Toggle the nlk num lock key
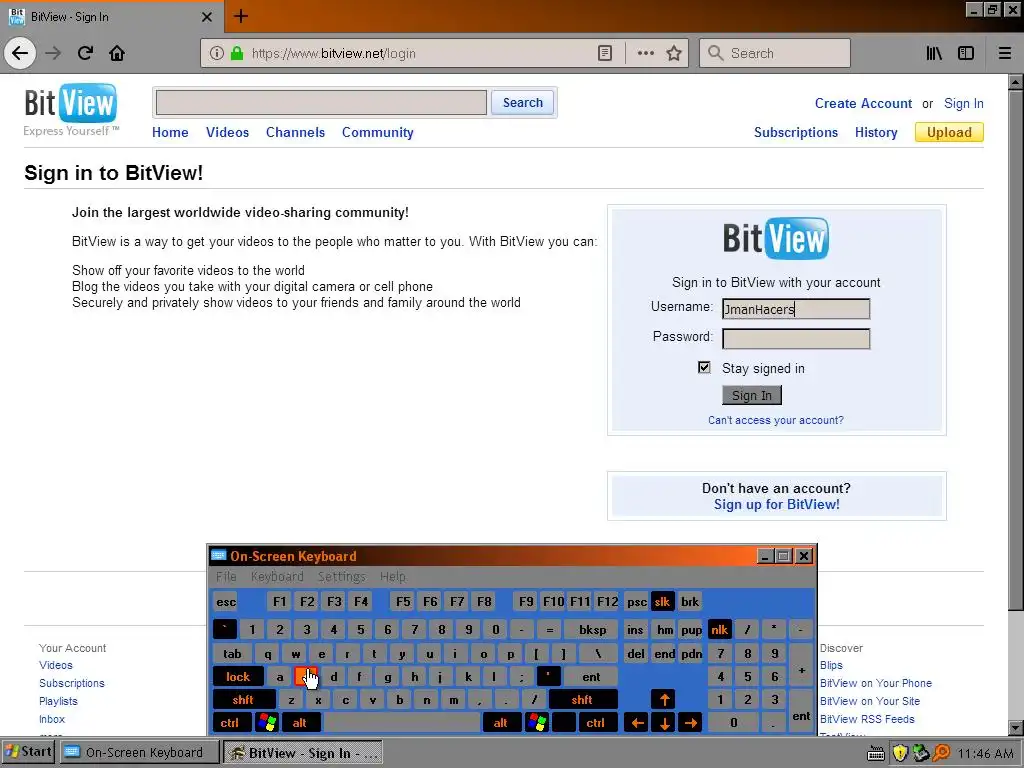The height and width of the screenshot is (768, 1024). (720, 630)
